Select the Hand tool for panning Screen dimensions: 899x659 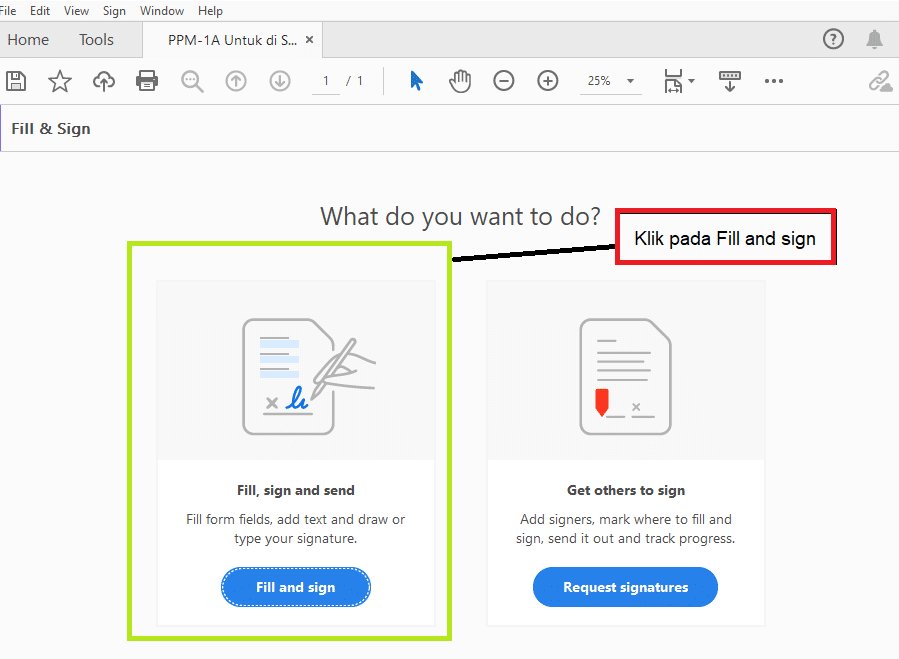(x=459, y=81)
